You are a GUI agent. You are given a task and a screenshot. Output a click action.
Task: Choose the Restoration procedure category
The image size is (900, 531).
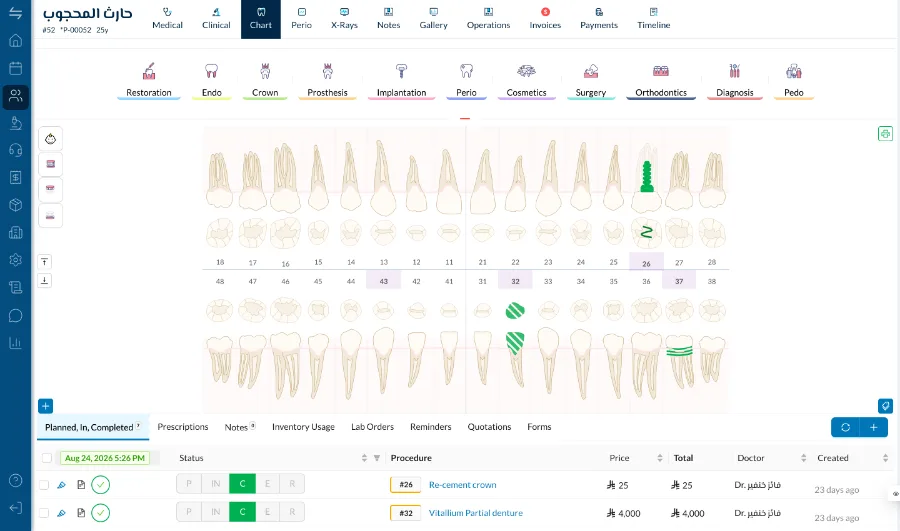149,80
